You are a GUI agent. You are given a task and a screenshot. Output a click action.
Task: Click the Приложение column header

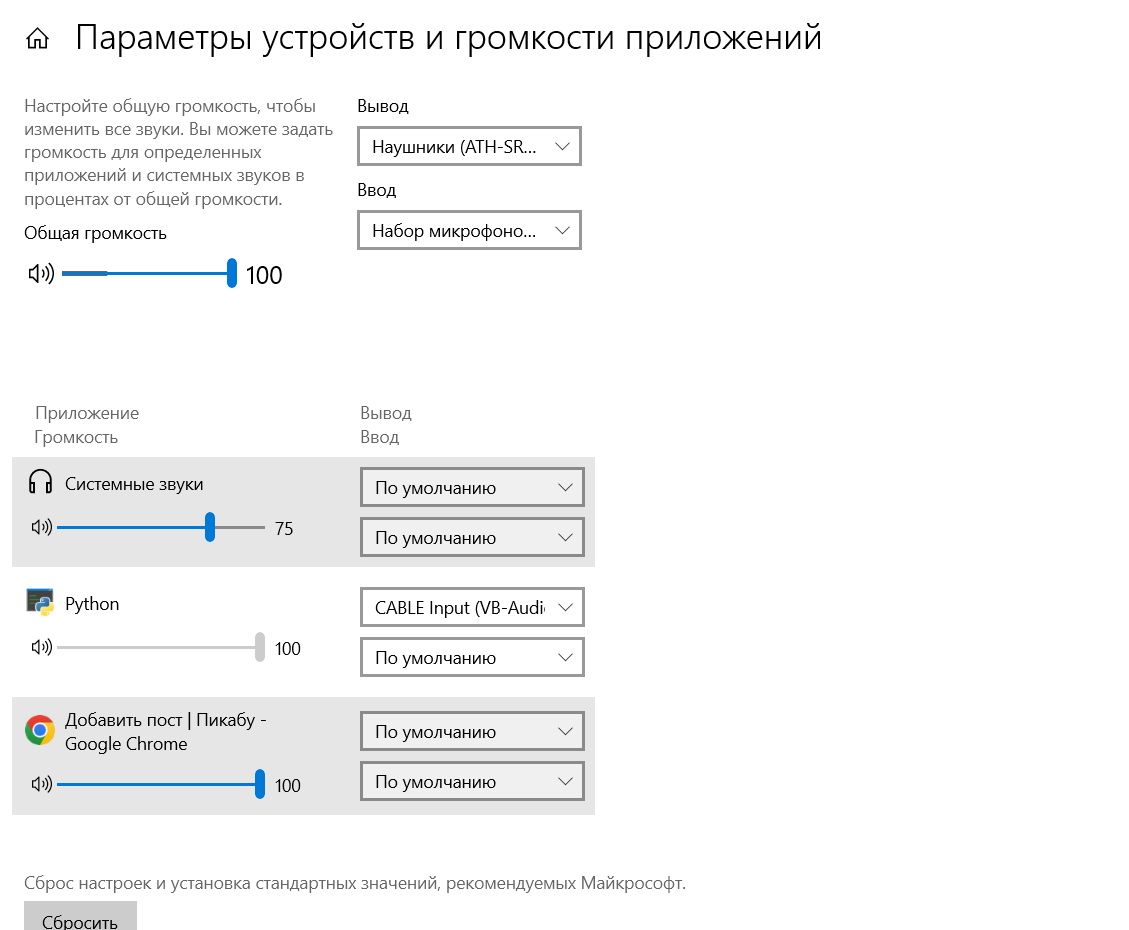click(x=87, y=413)
